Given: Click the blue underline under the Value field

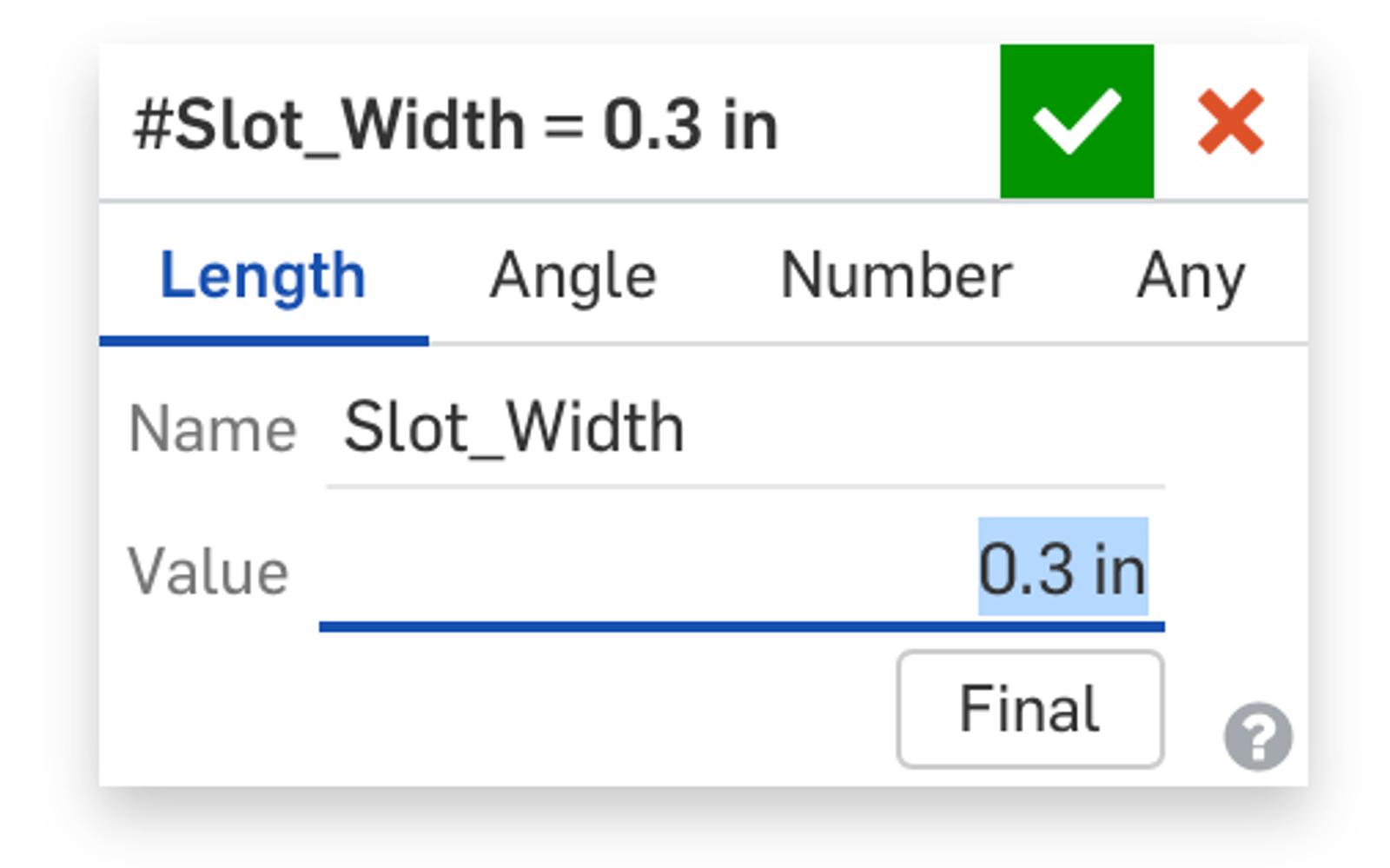Looking at the screenshot, I should [x=740, y=626].
